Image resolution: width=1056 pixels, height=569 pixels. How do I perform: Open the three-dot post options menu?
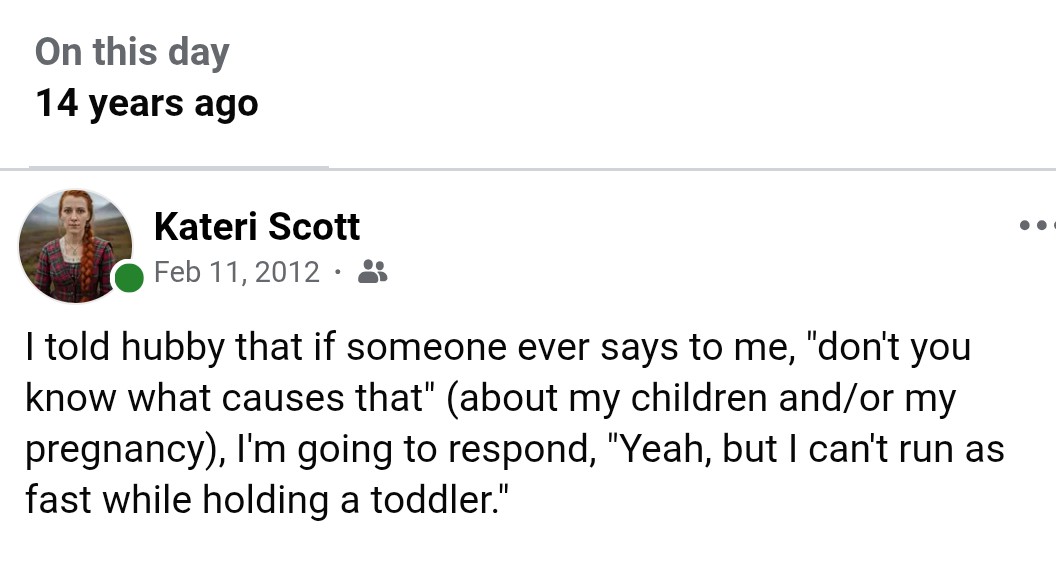(1036, 226)
